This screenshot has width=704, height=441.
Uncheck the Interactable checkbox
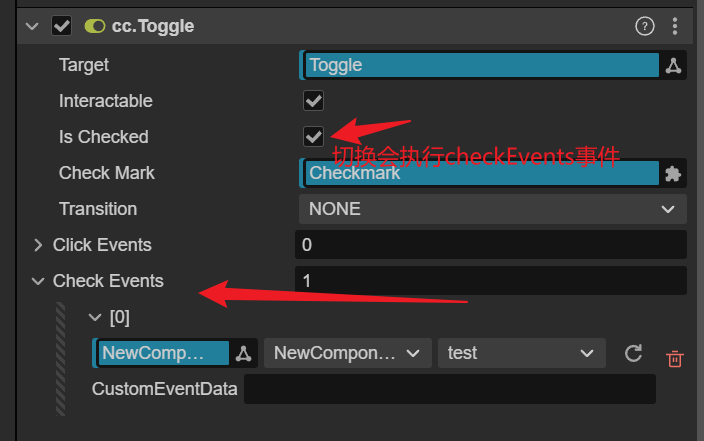(314, 101)
